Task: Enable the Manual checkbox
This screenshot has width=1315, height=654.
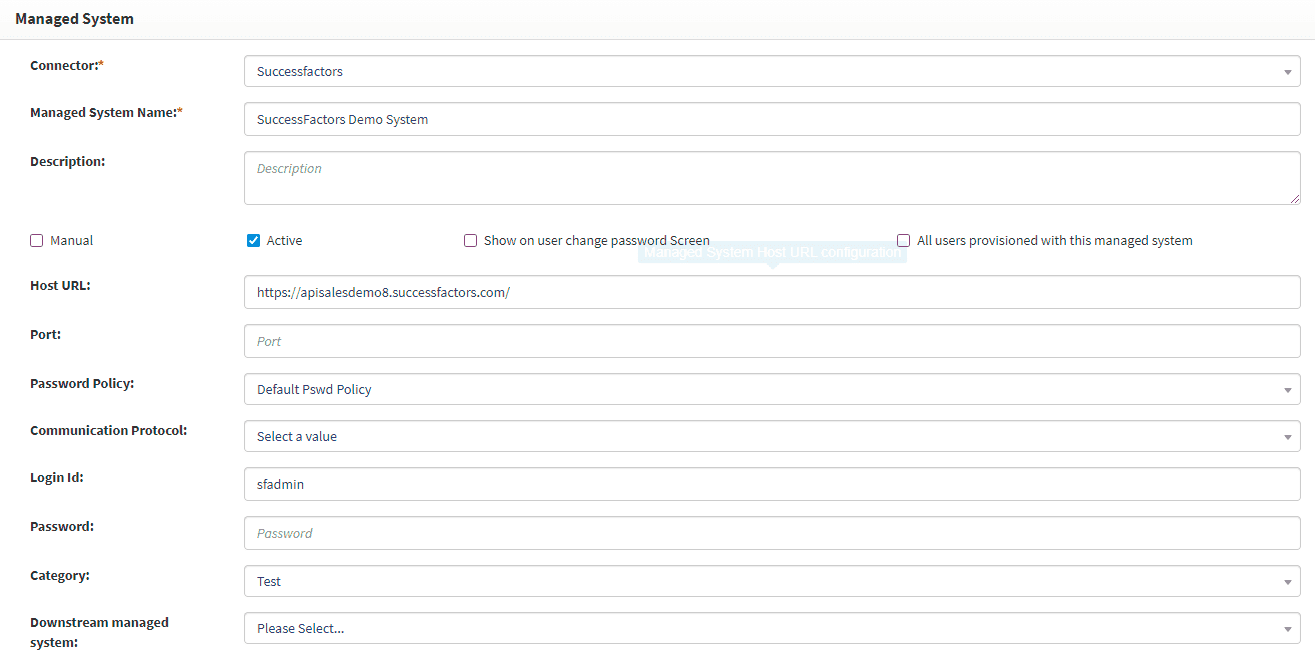Action: coord(37,241)
